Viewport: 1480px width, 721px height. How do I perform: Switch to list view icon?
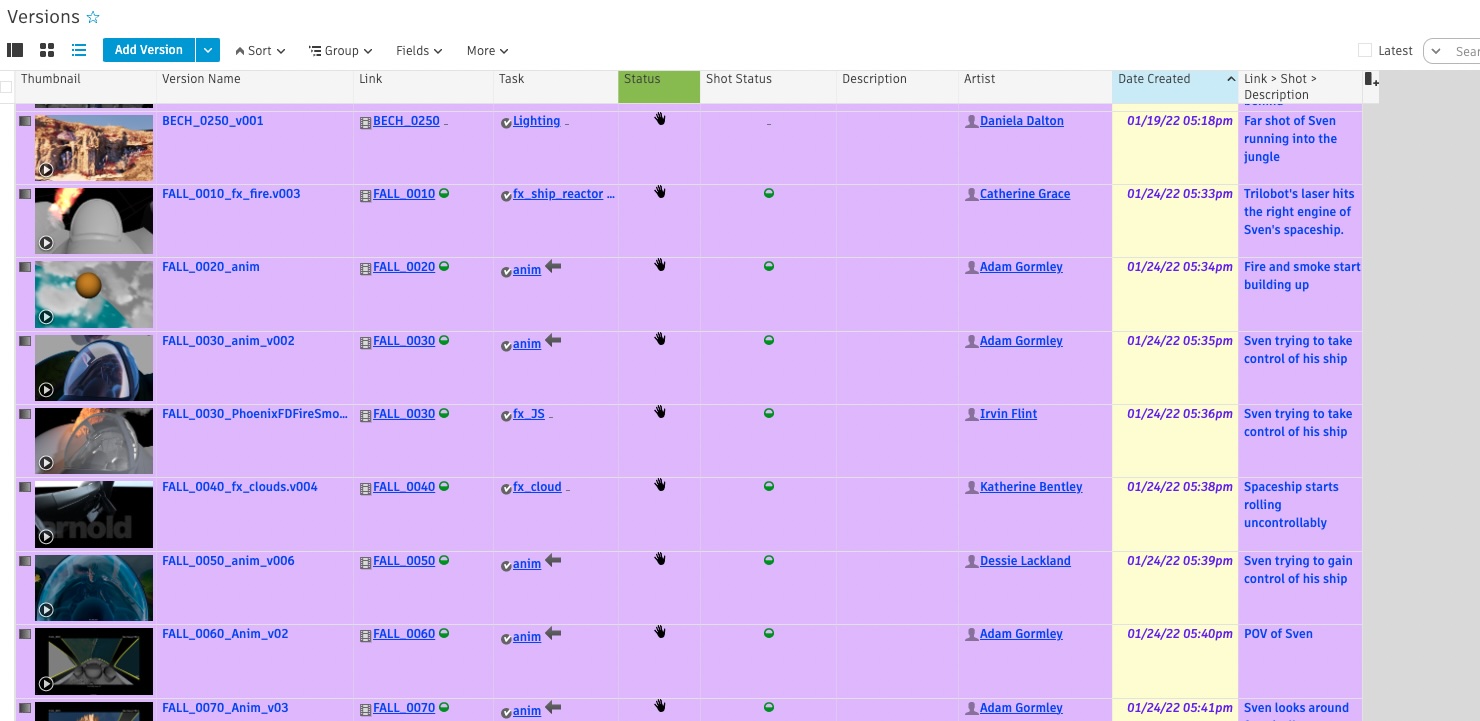[x=79, y=50]
